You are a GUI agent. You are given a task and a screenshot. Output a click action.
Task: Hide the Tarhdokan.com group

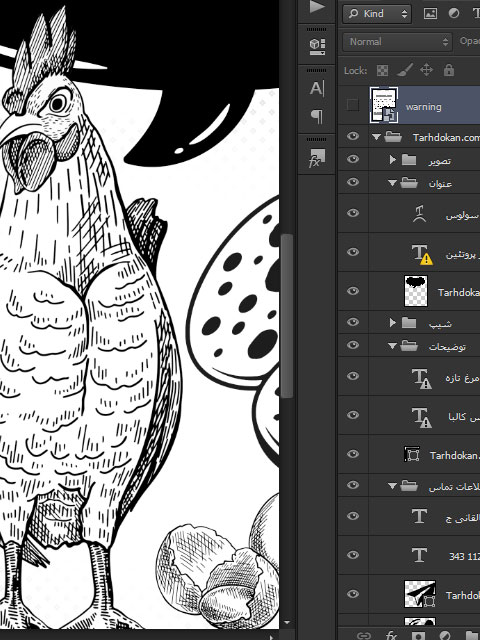(x=353, y=136)
